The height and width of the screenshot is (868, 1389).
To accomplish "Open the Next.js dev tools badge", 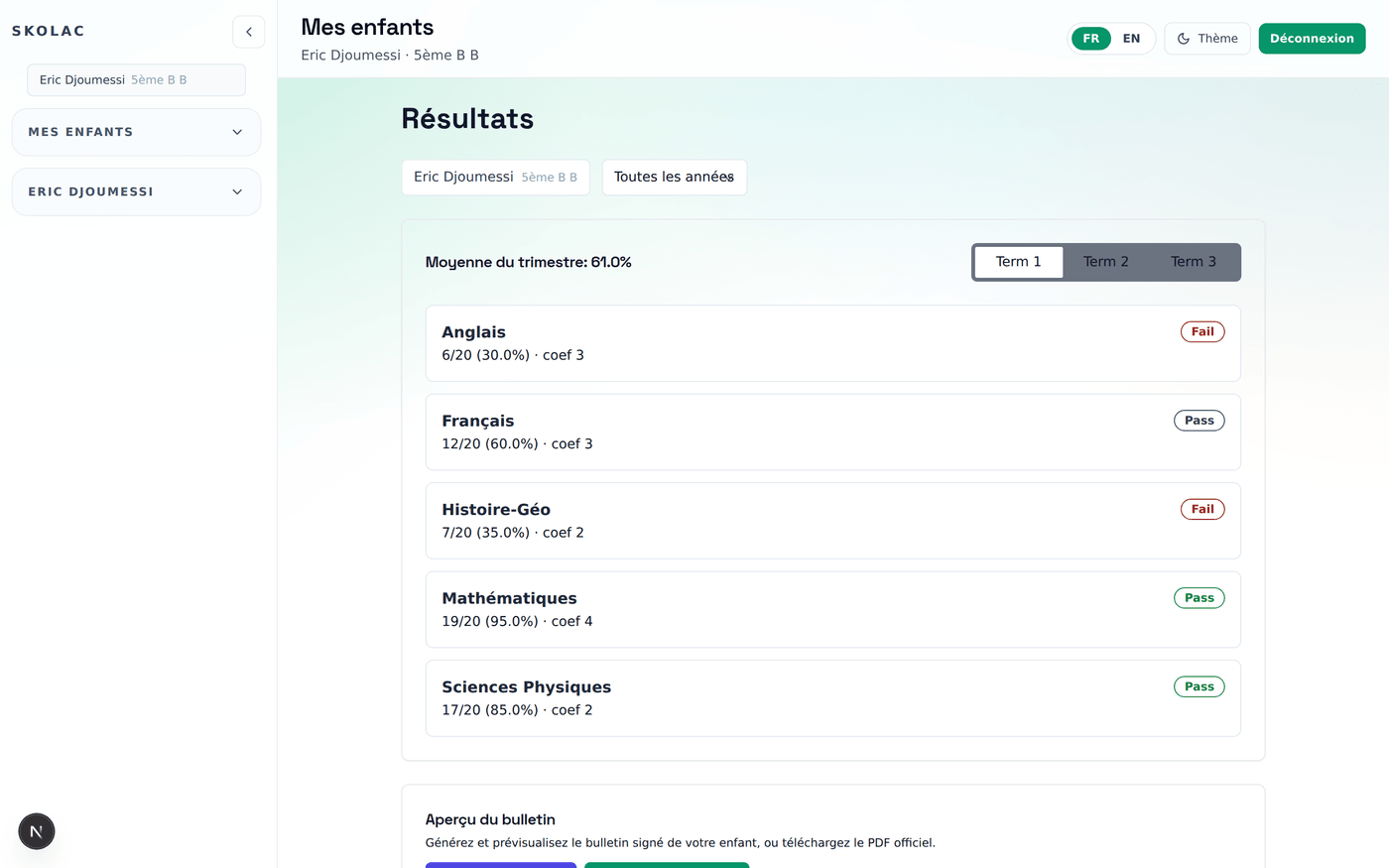I will (37, 831).
